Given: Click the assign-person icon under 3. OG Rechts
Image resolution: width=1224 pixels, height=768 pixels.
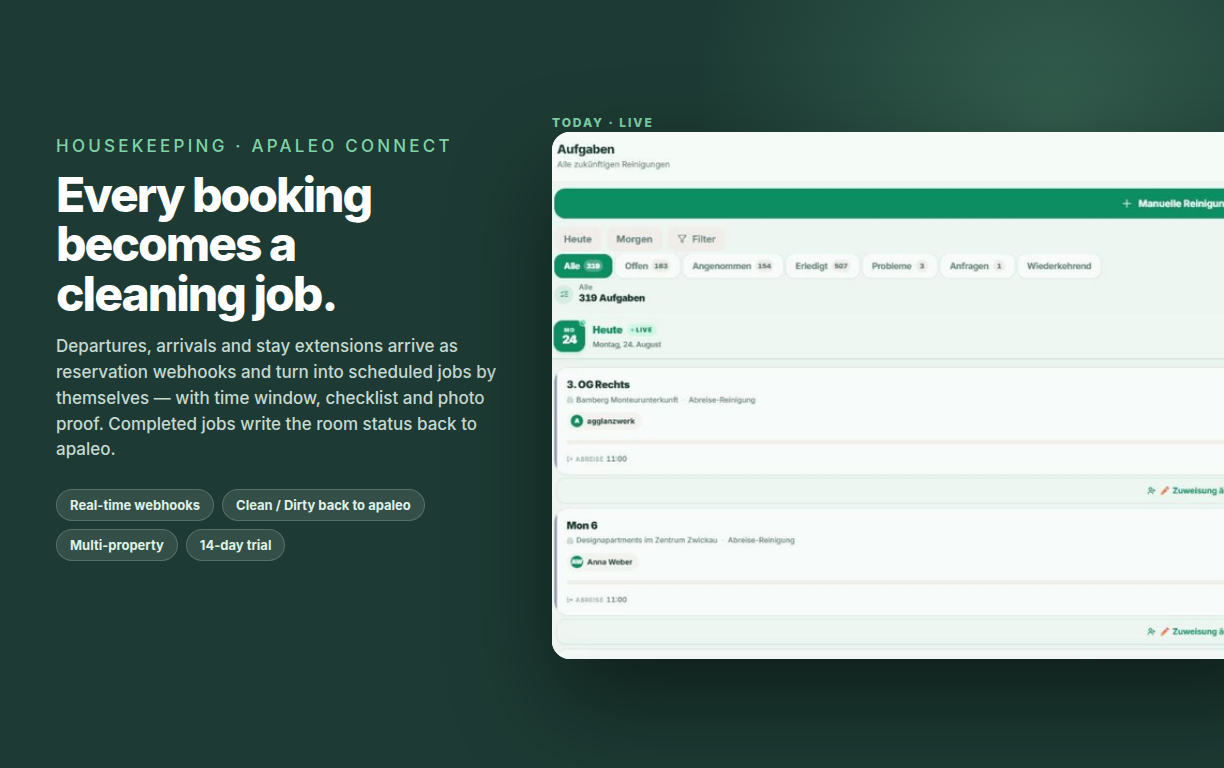Looking at the screenshot, I should coord(1151,491).
